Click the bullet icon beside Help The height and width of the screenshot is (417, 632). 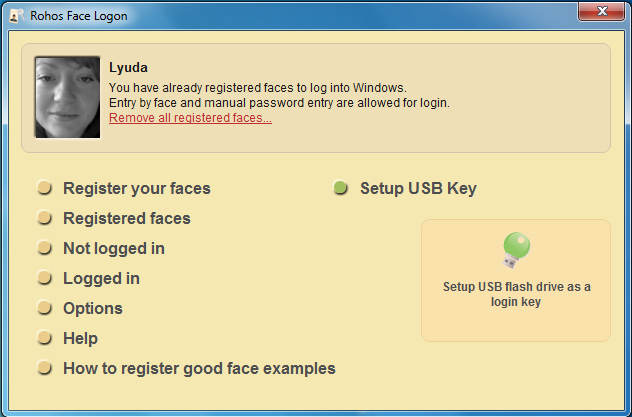tap(44, 339)
